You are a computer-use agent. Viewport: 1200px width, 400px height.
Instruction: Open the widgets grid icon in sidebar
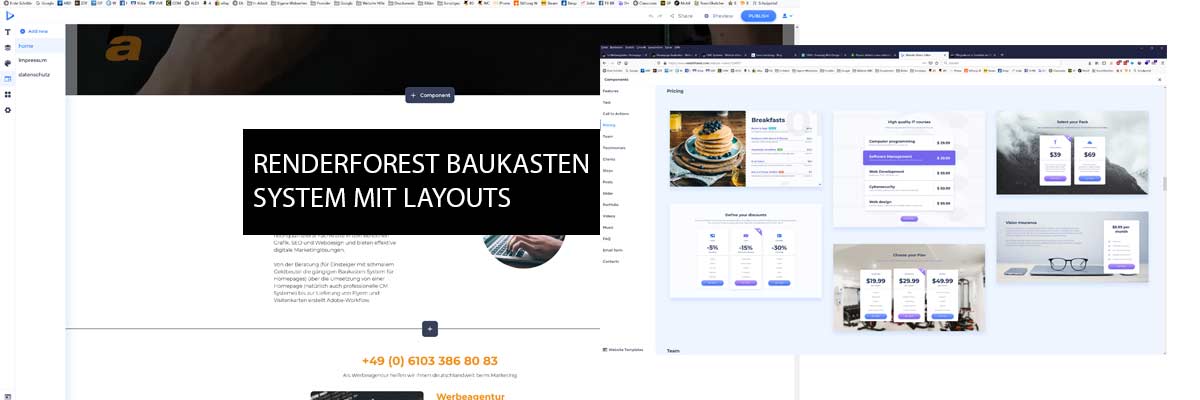[8, 94]
